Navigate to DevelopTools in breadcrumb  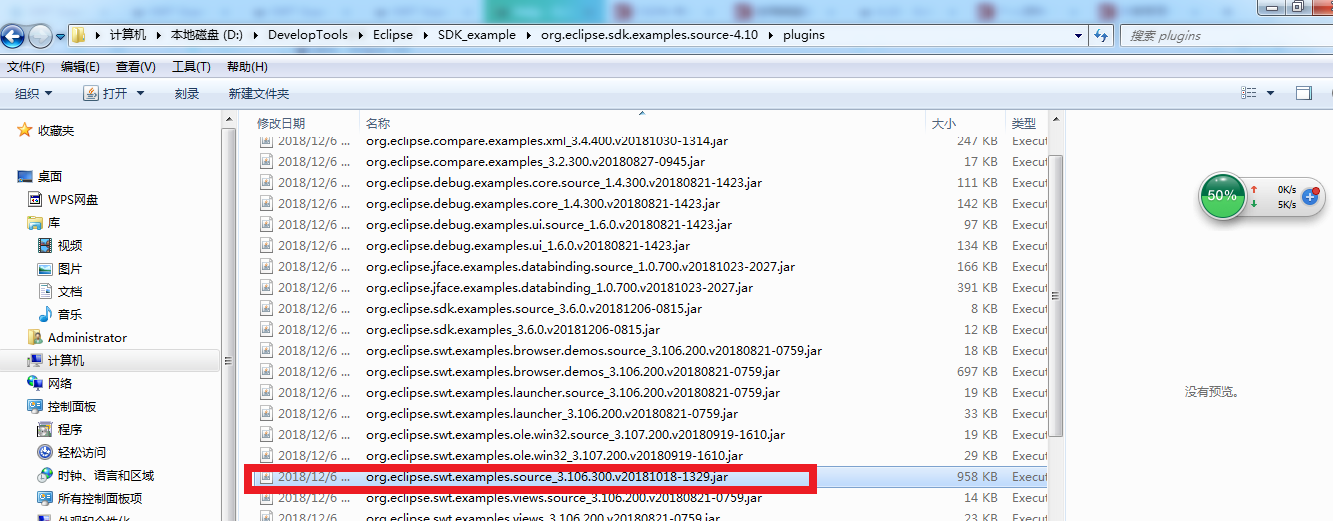(x=308, y=35)
